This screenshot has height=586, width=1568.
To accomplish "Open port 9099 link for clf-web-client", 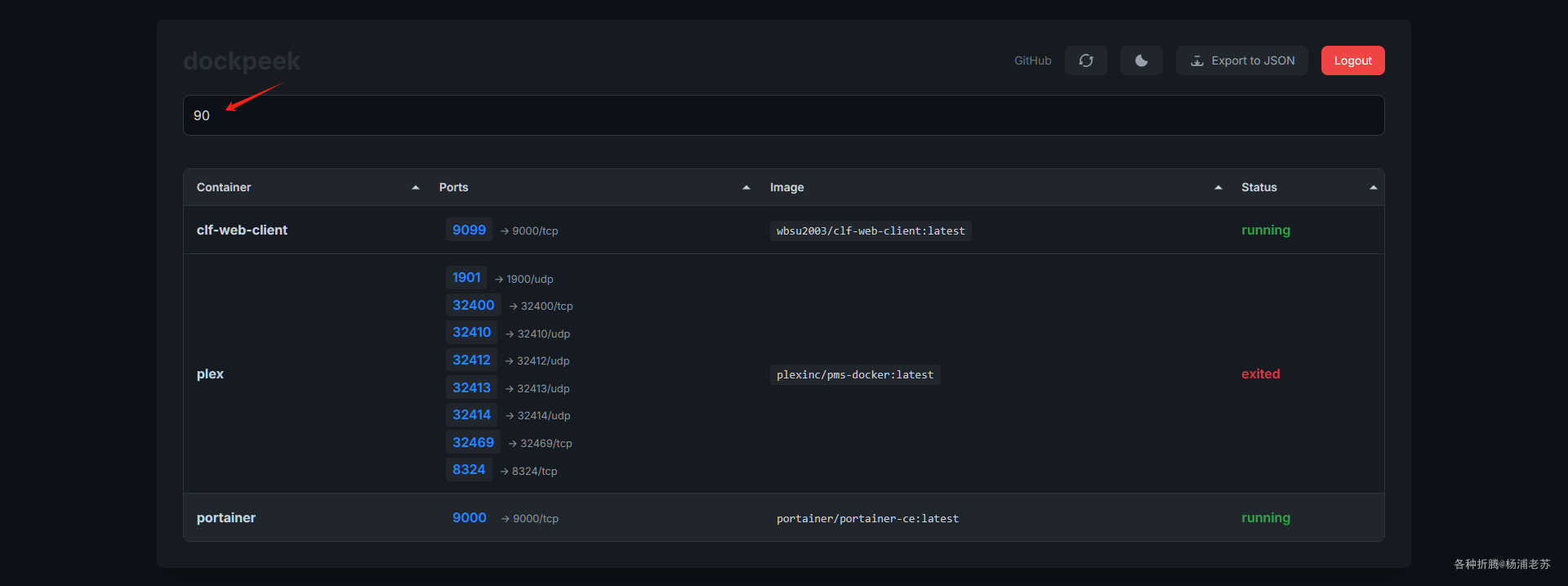I will click(469, 230).
